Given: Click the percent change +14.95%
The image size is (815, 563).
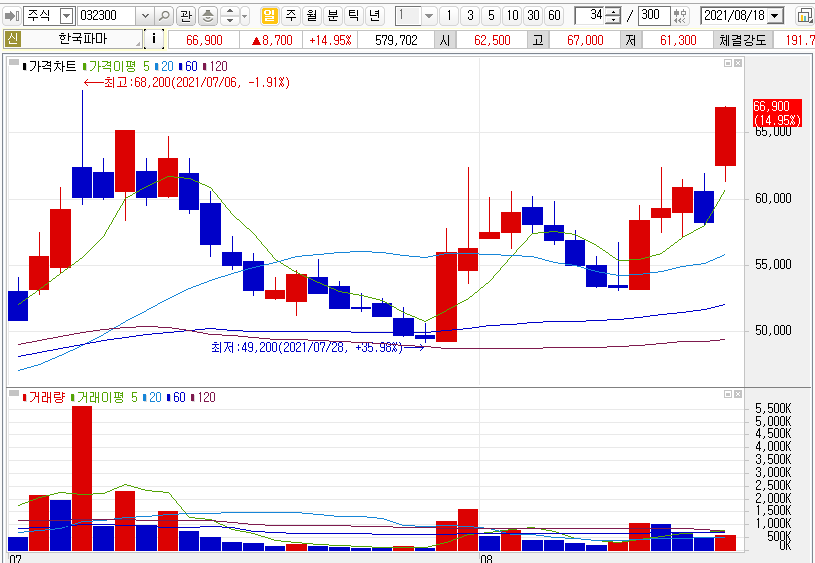Looking at the screenshot, I should point(330,40).
